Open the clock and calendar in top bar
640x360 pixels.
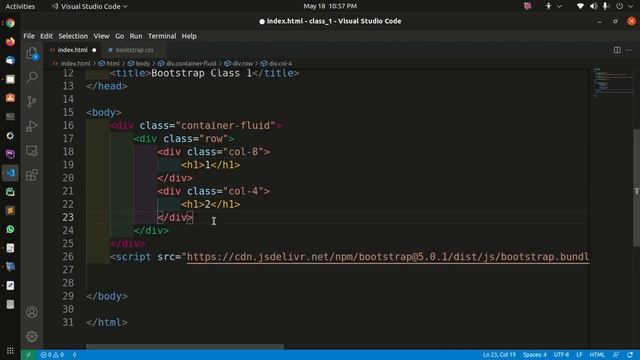[330, 6]
